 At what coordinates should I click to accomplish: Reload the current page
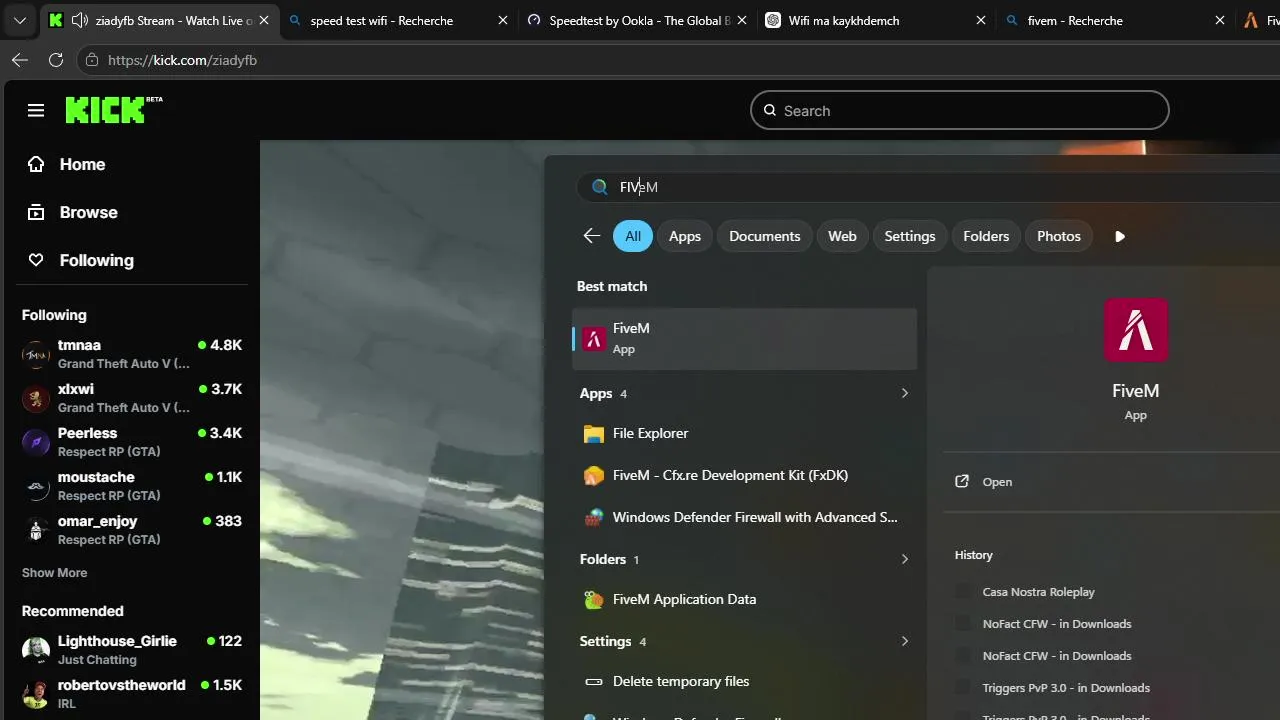(x=56, y=60)
